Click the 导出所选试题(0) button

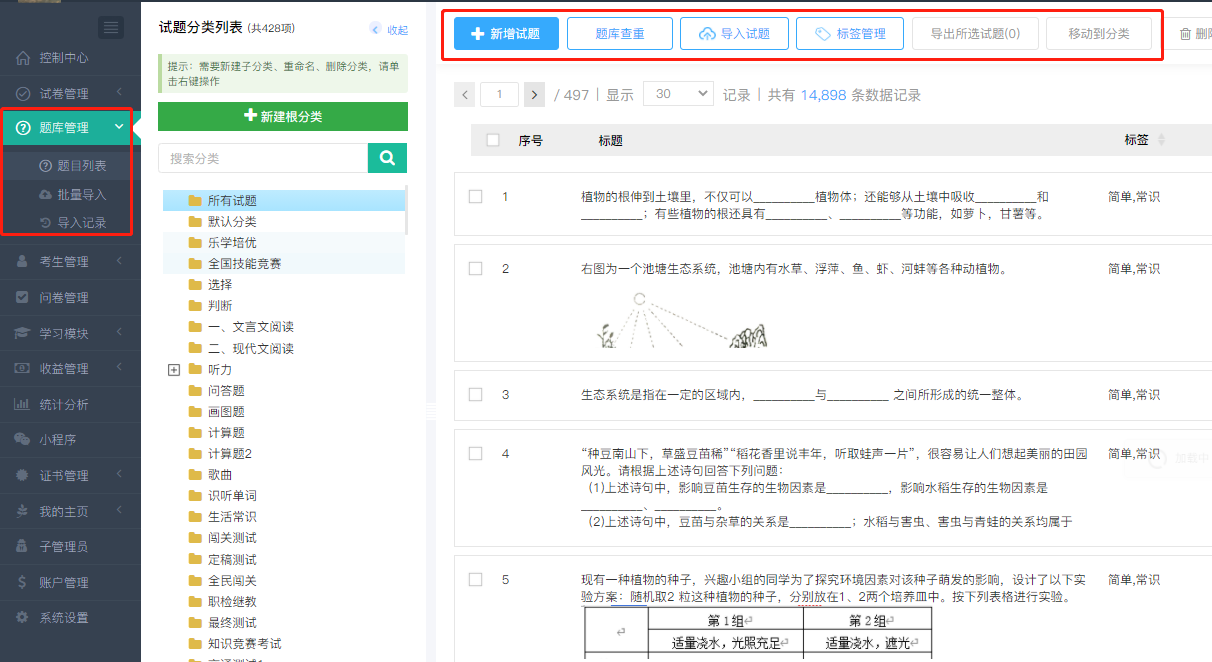975,33
